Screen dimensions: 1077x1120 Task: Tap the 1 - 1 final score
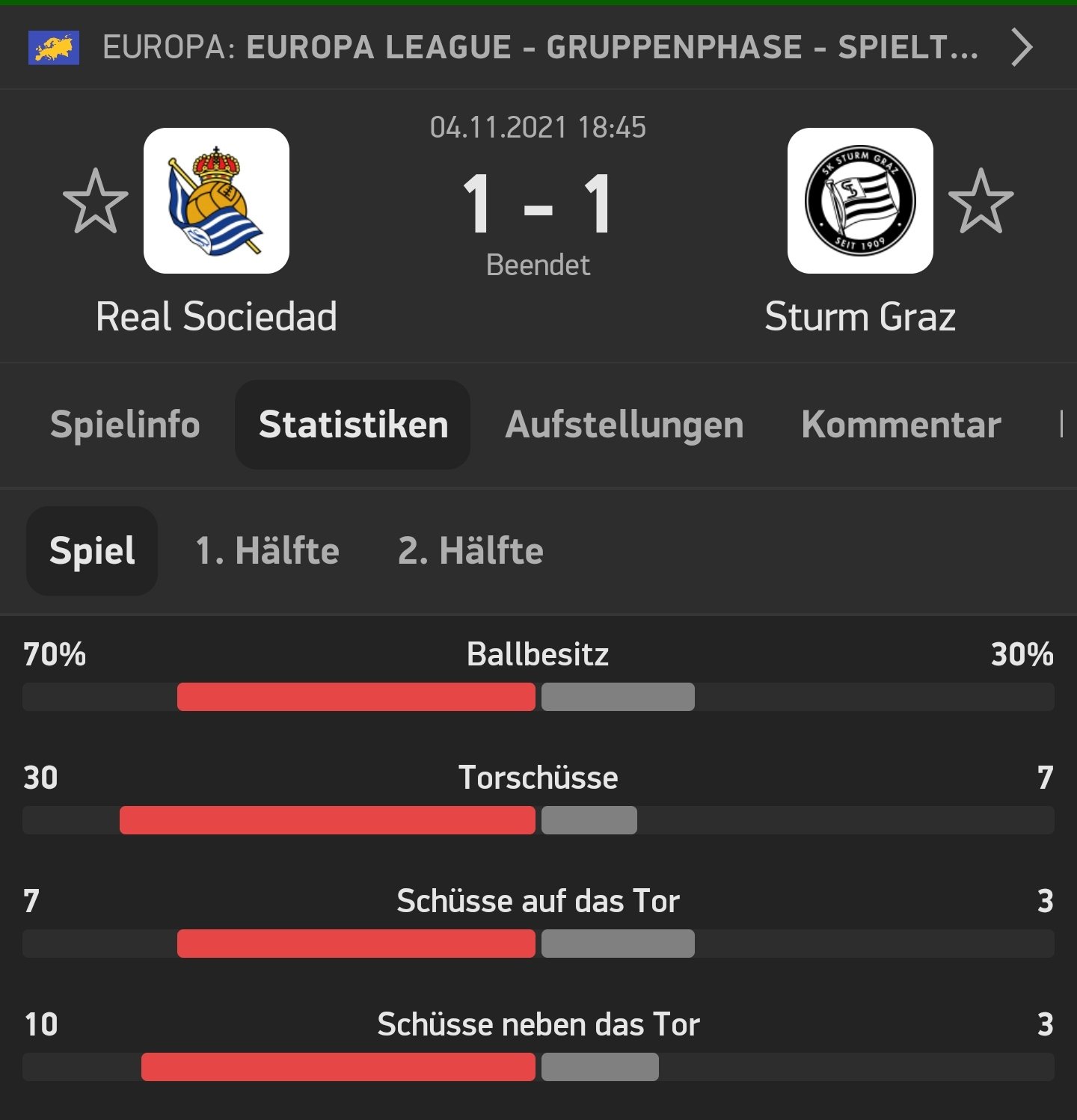click(538, 203)
